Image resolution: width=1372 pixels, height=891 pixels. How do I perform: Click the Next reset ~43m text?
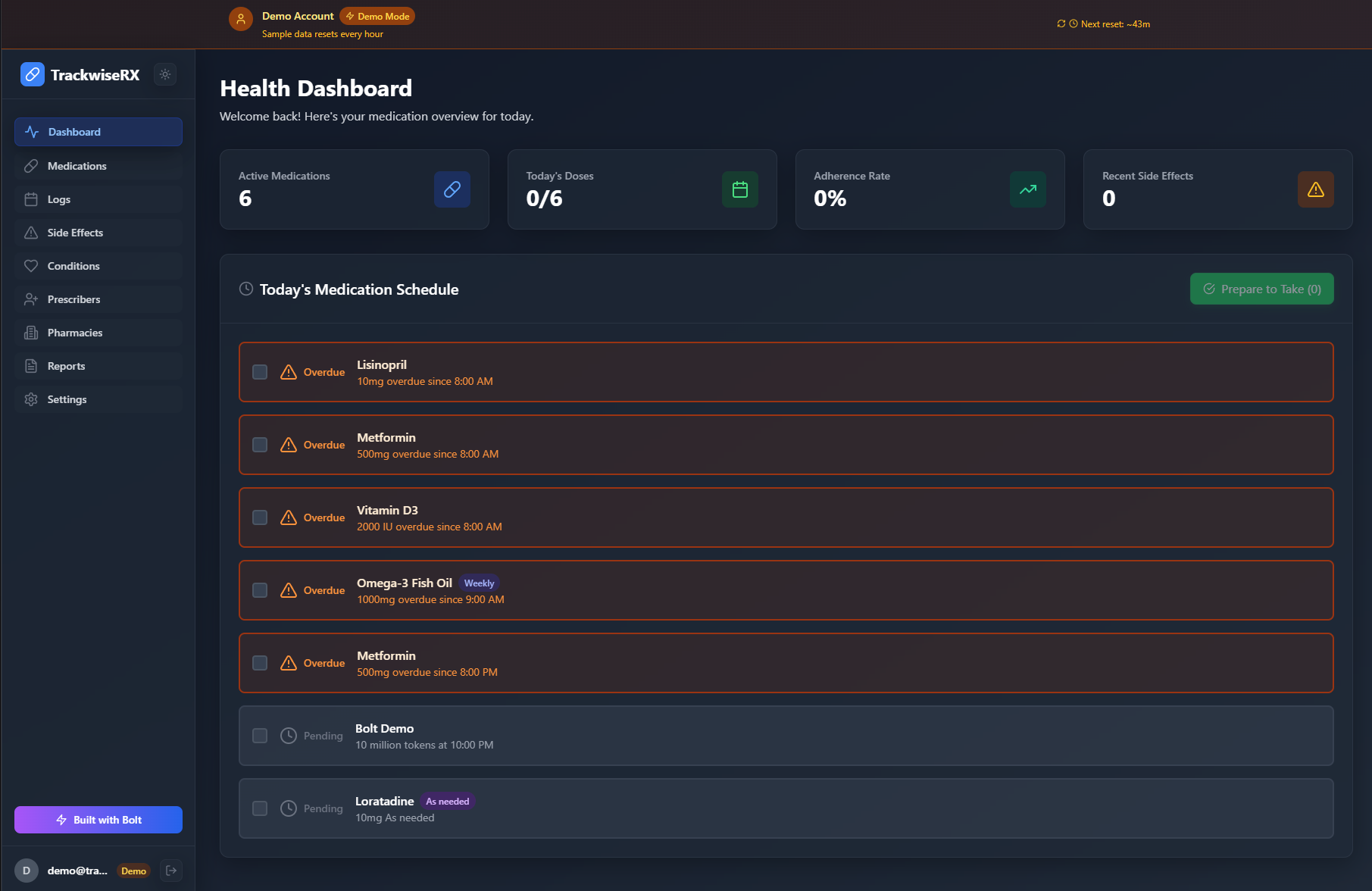pyautogui.click(x=1115, y=24)
